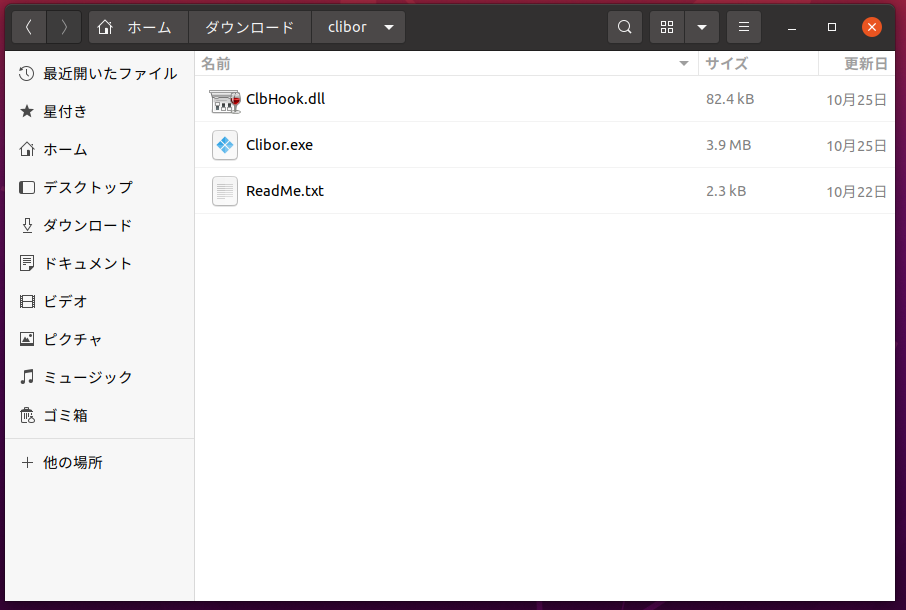Navigate to ホーム in the path bar
The image size is (906, 610).
pyautogui.click(x=139, y=27)
